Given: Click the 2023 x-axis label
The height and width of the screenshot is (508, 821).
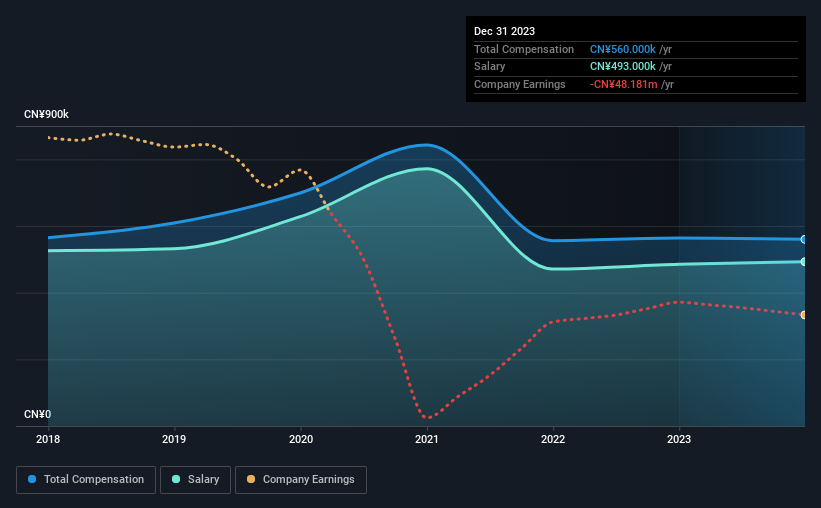Looking at the screenshot, I should 679,439.
